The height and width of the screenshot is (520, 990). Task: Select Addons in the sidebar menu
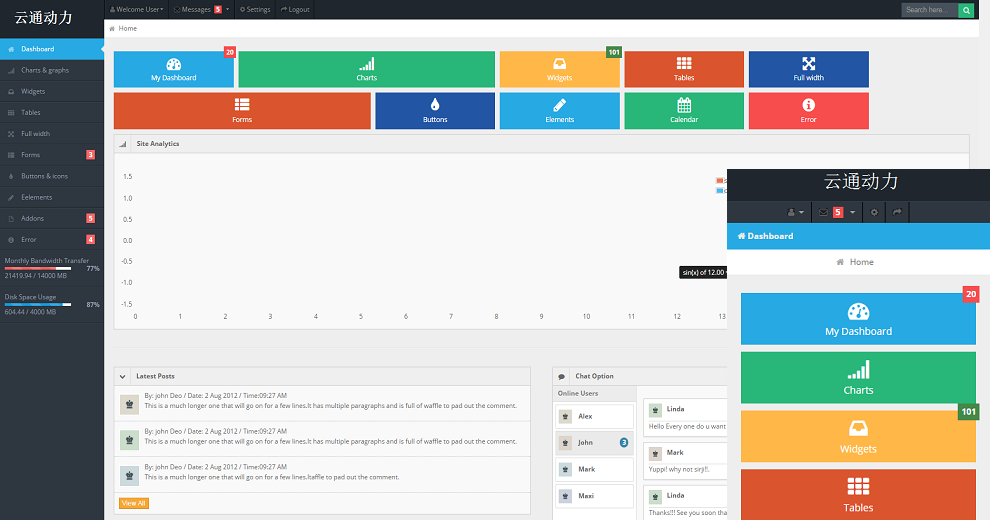pyautogui.click(x=33, y=218)
